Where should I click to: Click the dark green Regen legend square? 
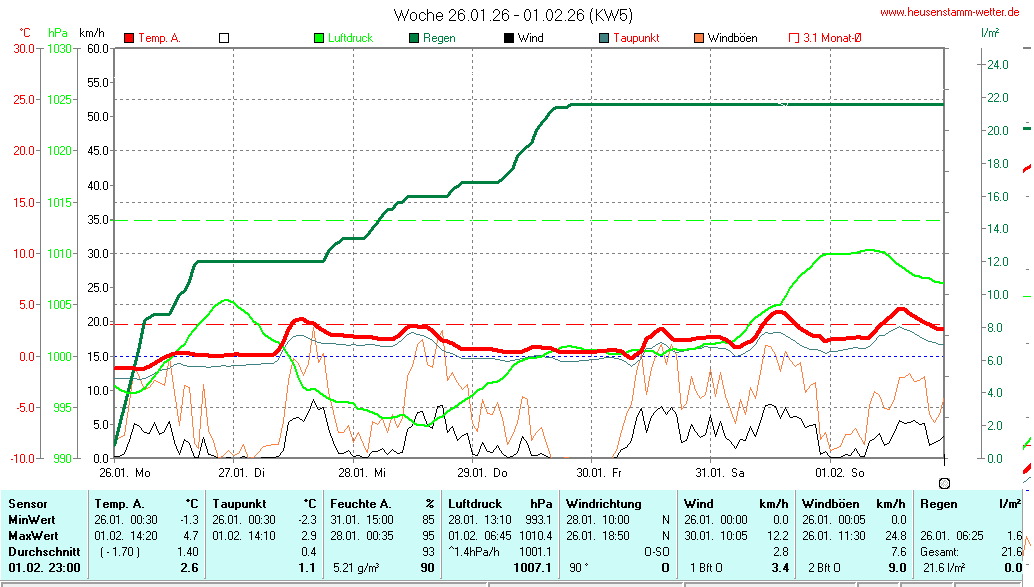(414, 38)
